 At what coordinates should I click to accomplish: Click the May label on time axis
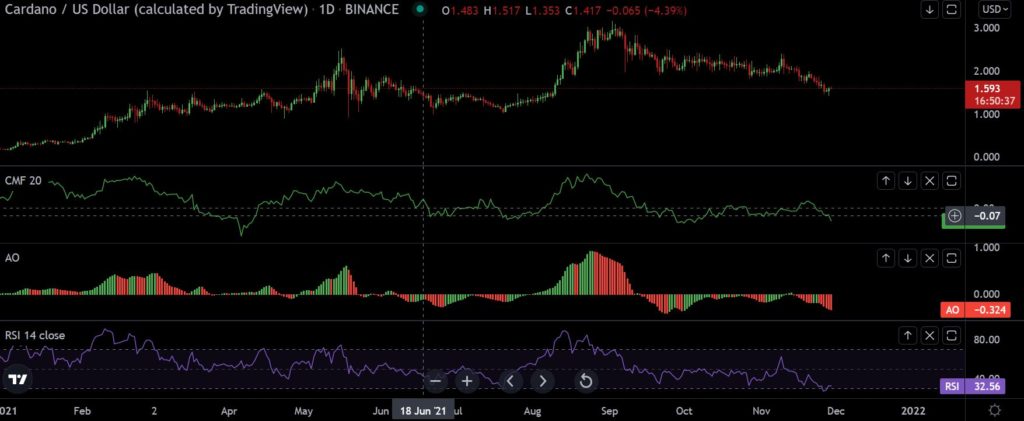[304, 411]
